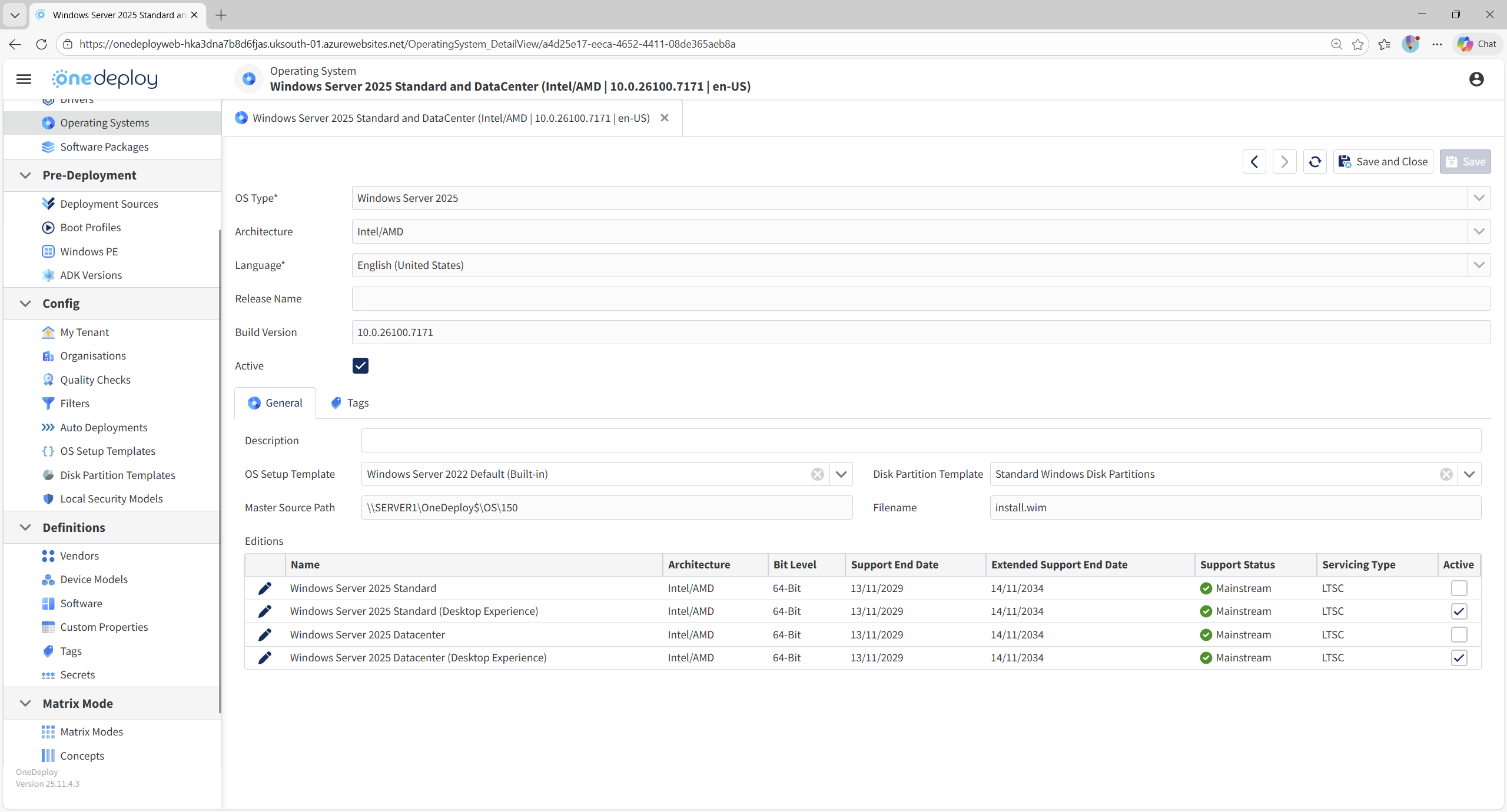
Task: Open Boot Profiles sidebar link
Action: click(x=90, y=228)
